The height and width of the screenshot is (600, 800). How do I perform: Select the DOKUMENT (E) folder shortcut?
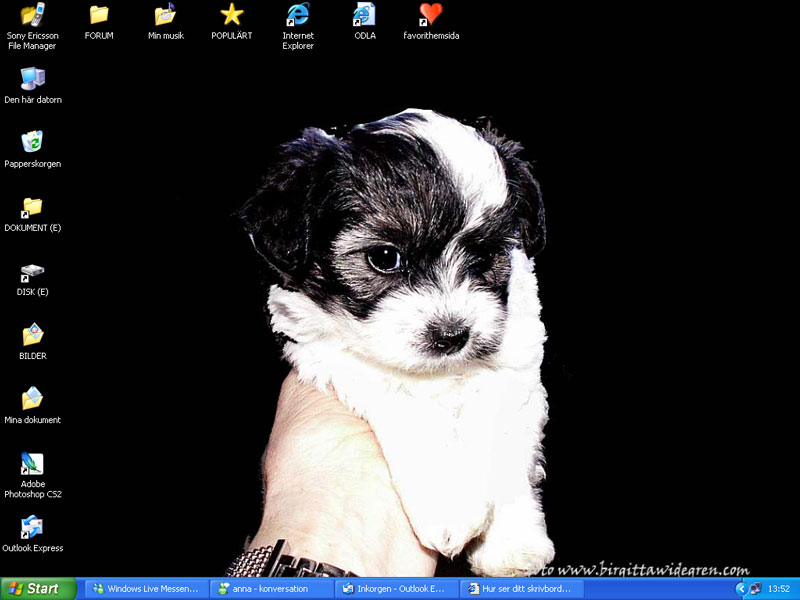pos(32,207)
